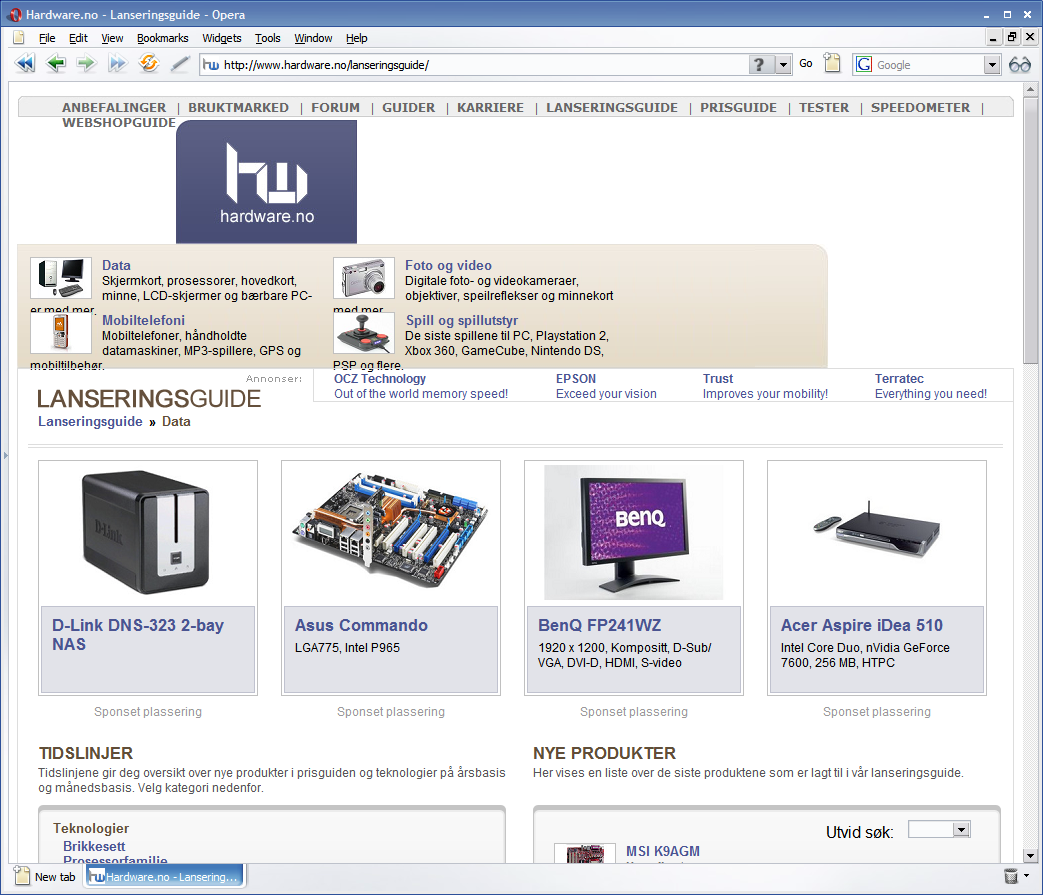The width and height of the screenshot is (1043, 895).
Task: Click the wand (pencil) toolbar icon
Action: tap(180, 64)
